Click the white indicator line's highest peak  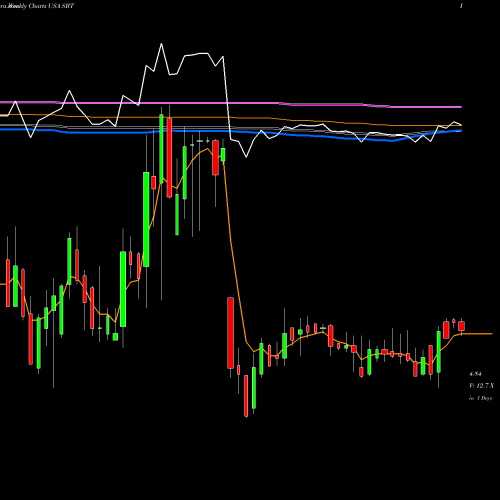[161, 44]
